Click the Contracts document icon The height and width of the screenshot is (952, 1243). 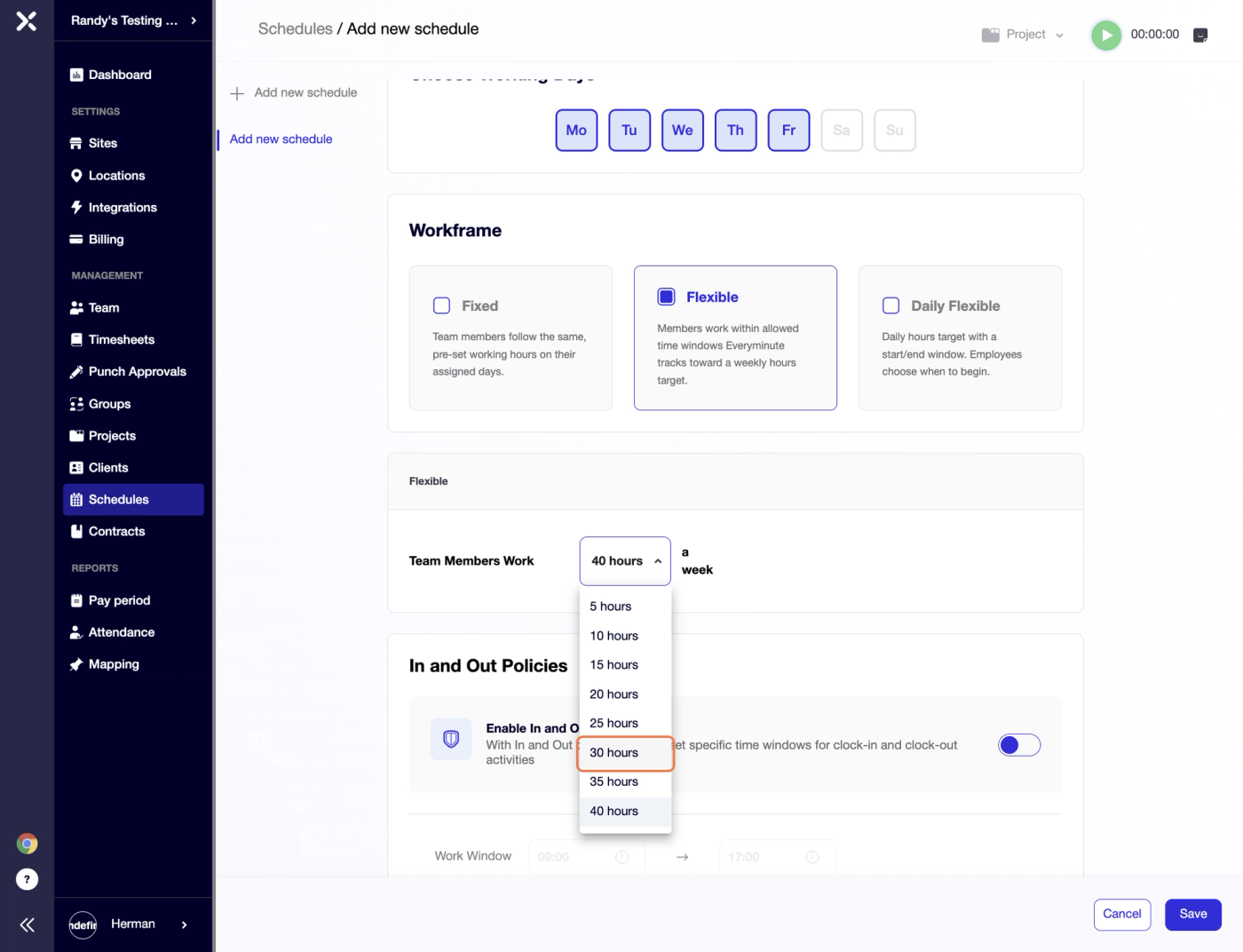[x=76, y=532]
